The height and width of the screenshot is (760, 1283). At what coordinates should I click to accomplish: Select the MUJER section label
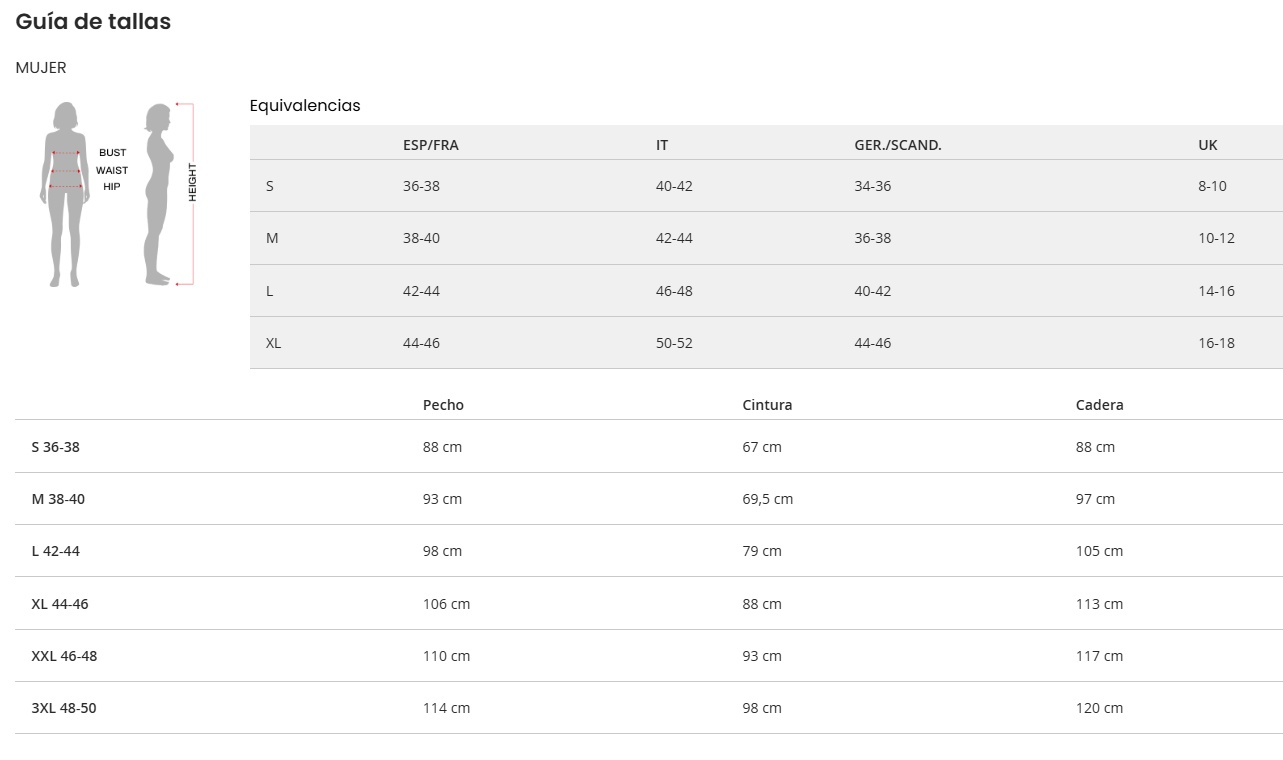click(41, 68)
